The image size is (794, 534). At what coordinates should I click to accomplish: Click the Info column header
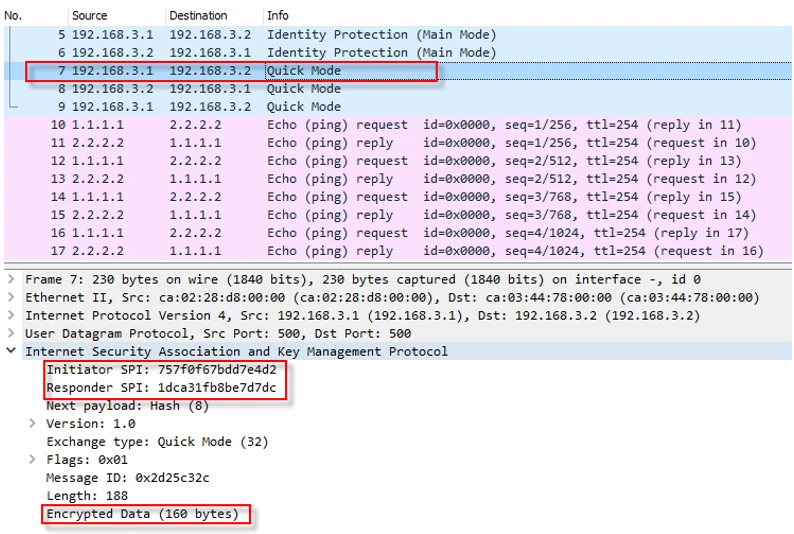278,16
